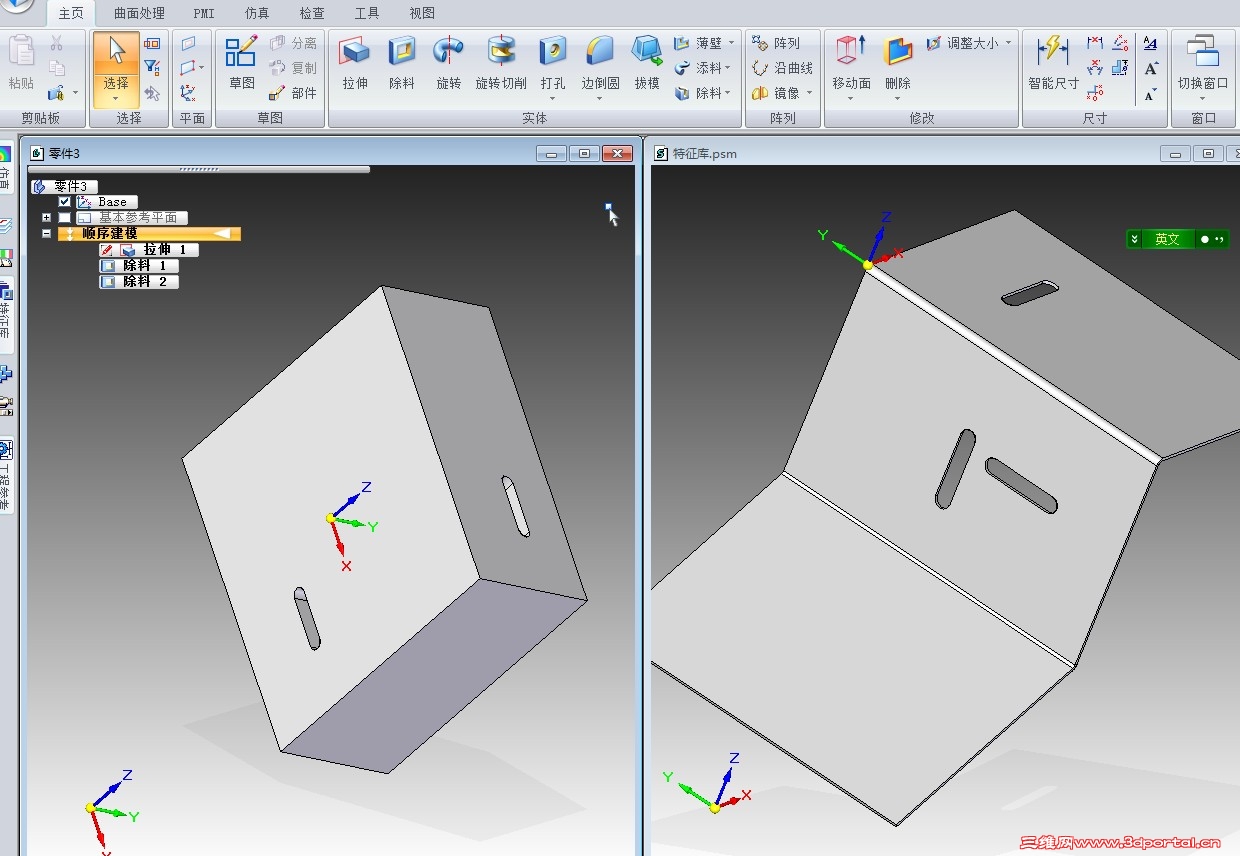Select the Base item in feature tree
This screenshot has width=1240, height=856.
(107, 202)
